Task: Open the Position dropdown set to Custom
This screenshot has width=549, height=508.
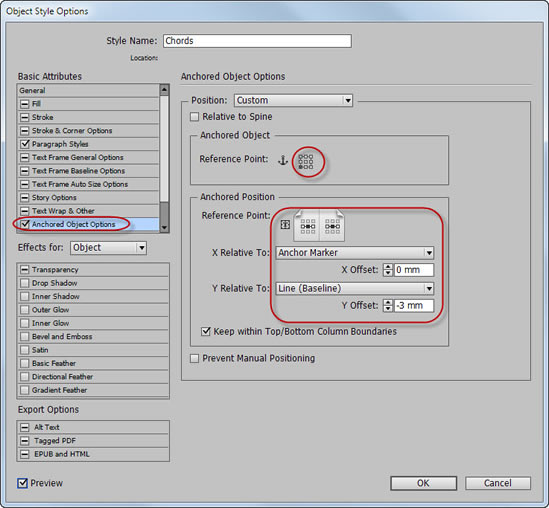Action: pyautogui.click(x=293, y=100)
